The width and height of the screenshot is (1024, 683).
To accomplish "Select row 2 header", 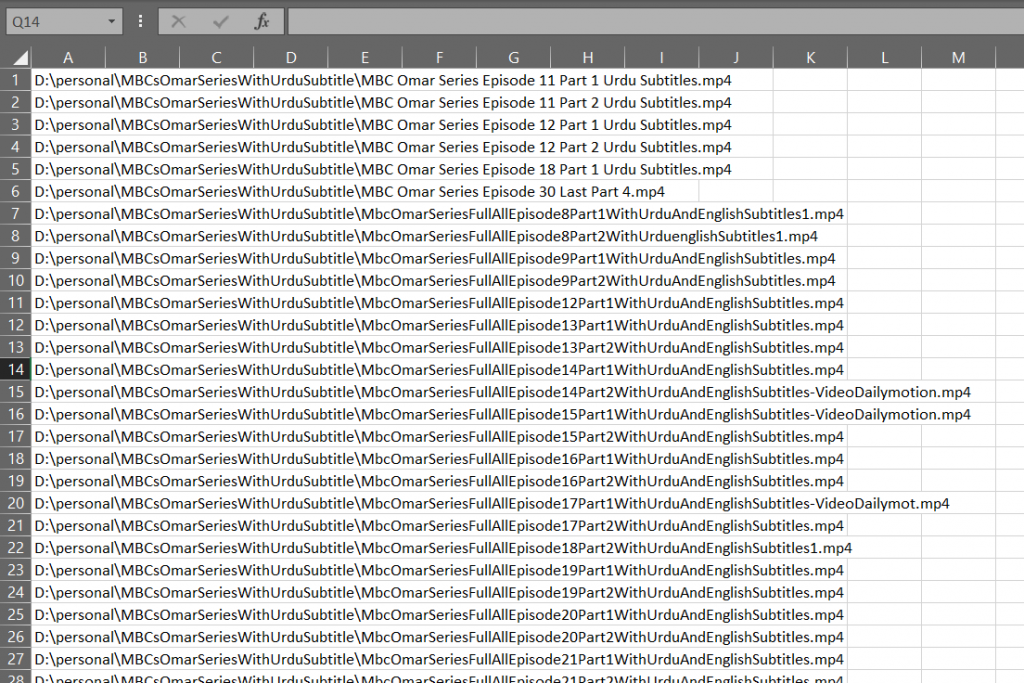I will (15, 103).
